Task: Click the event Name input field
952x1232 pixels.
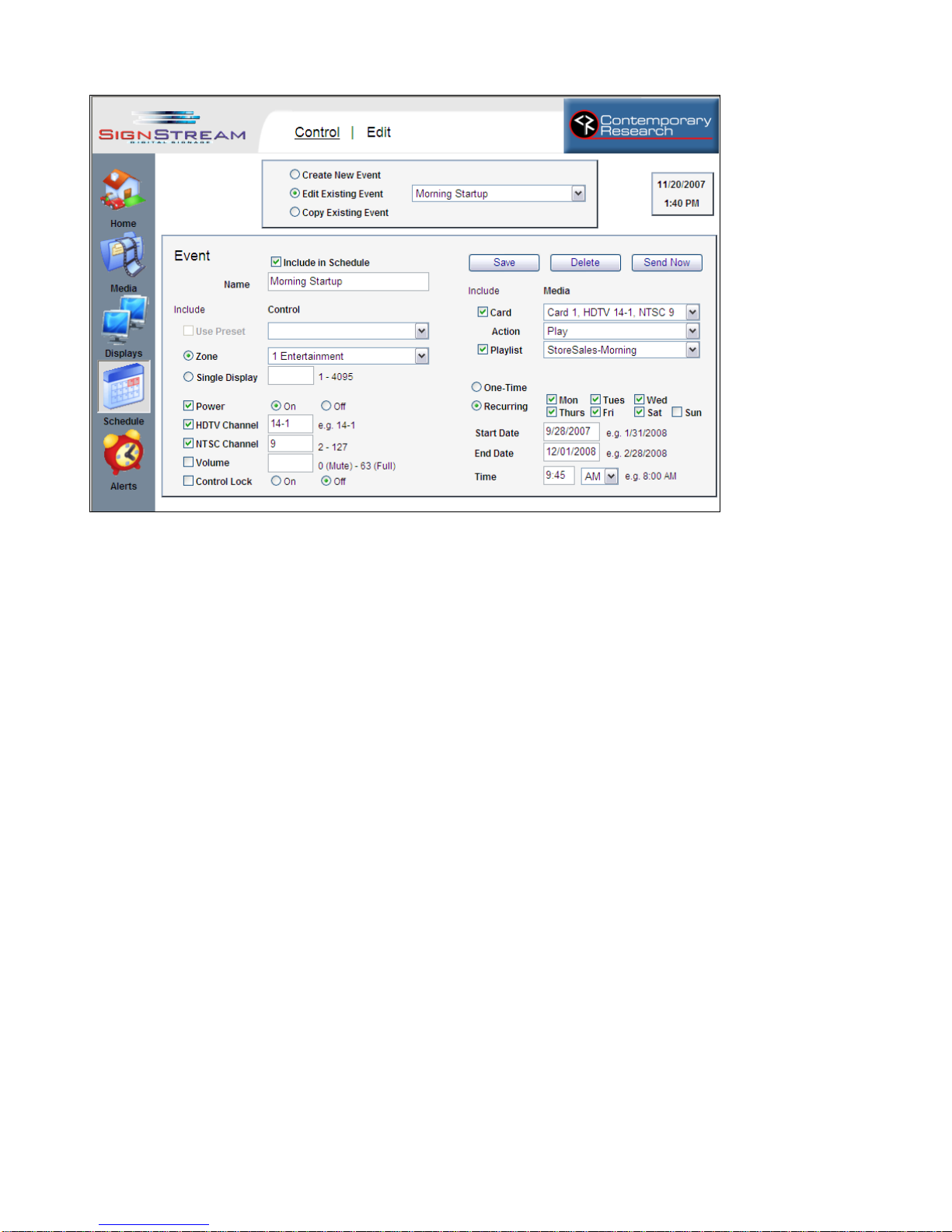Action: (x=348, y=281)
